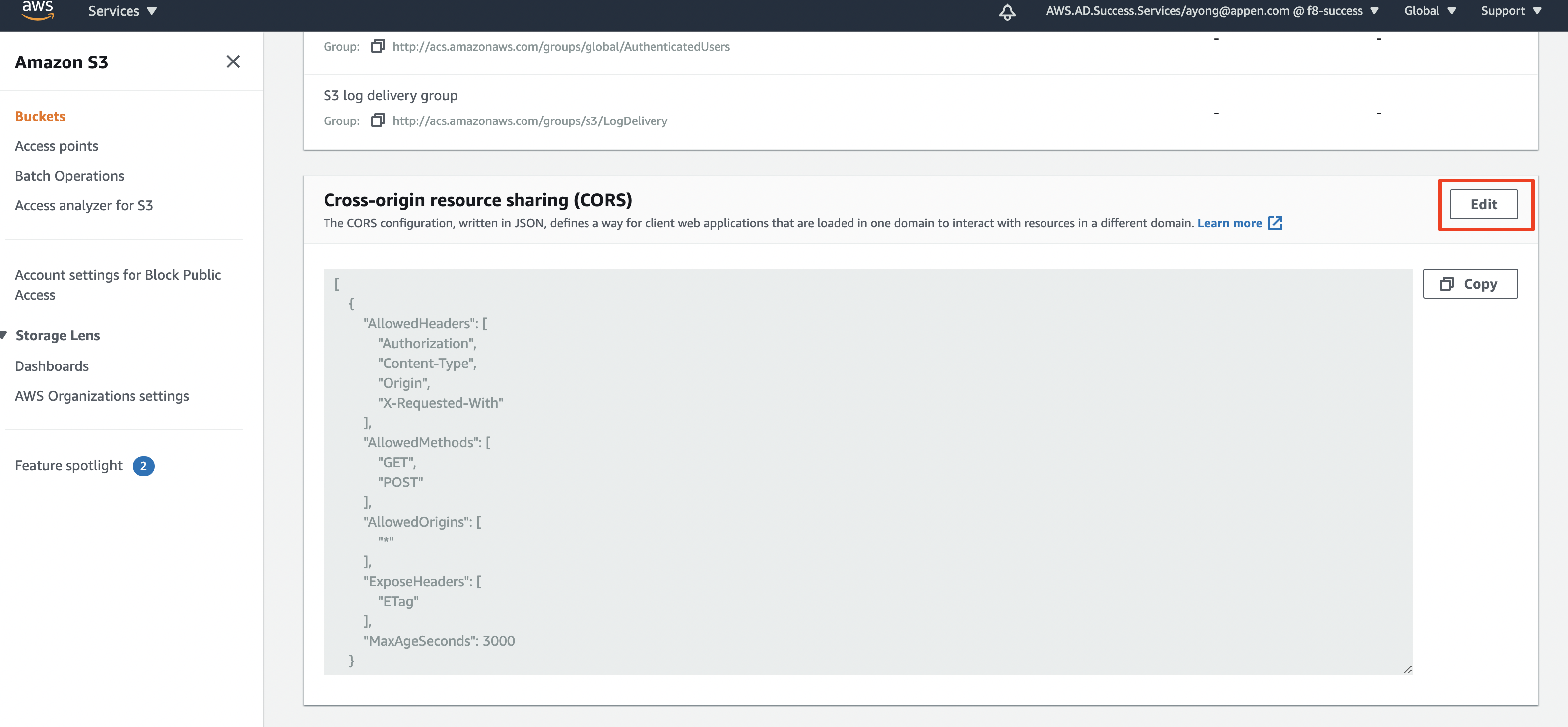Collapse the Storage Lens section

[4, 335]
